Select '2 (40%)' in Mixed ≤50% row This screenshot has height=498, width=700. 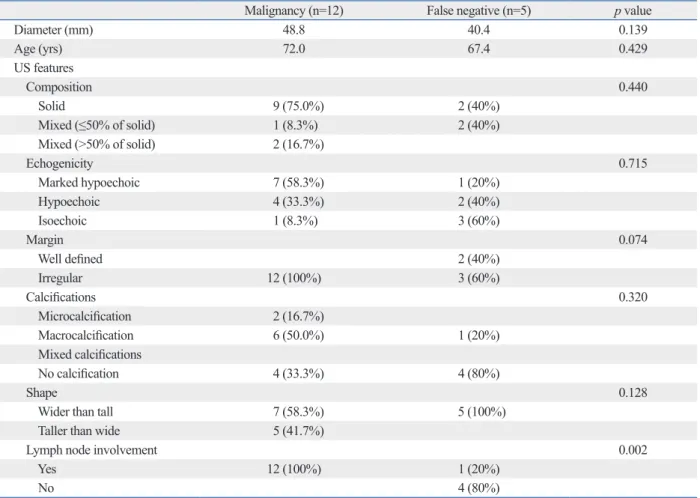479,125
